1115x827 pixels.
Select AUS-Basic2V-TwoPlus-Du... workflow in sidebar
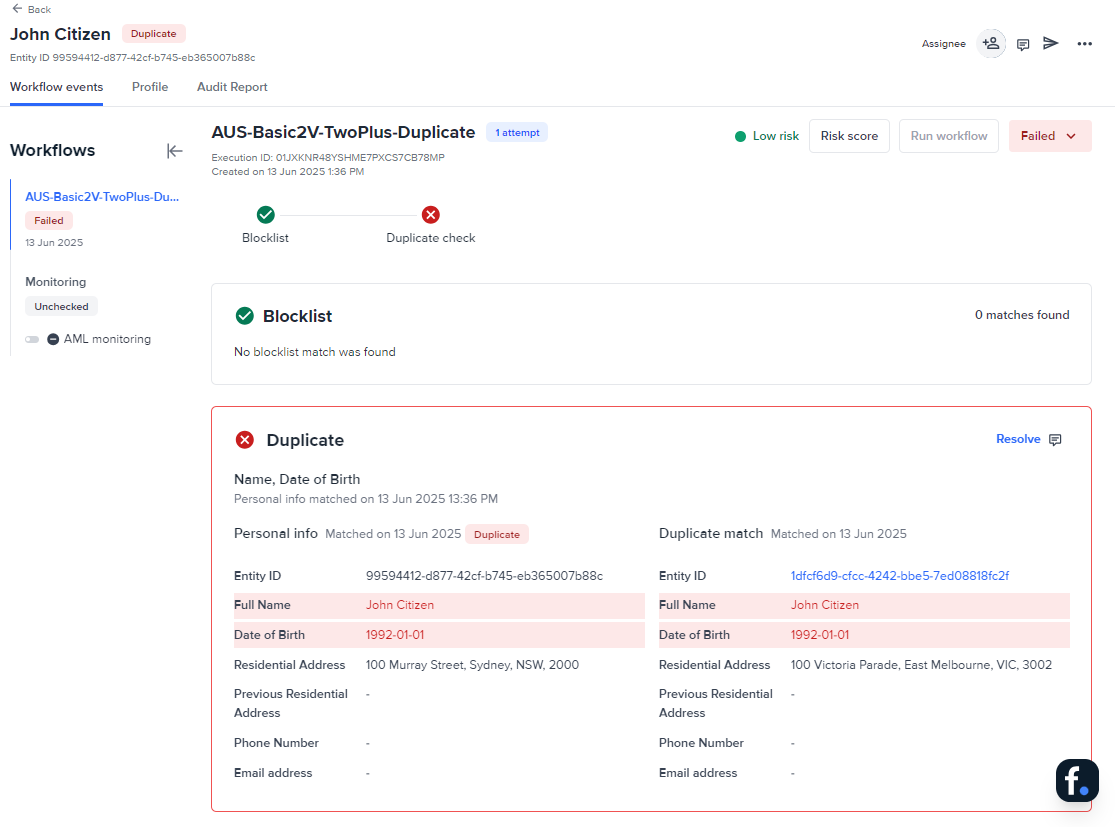point(102,197)
